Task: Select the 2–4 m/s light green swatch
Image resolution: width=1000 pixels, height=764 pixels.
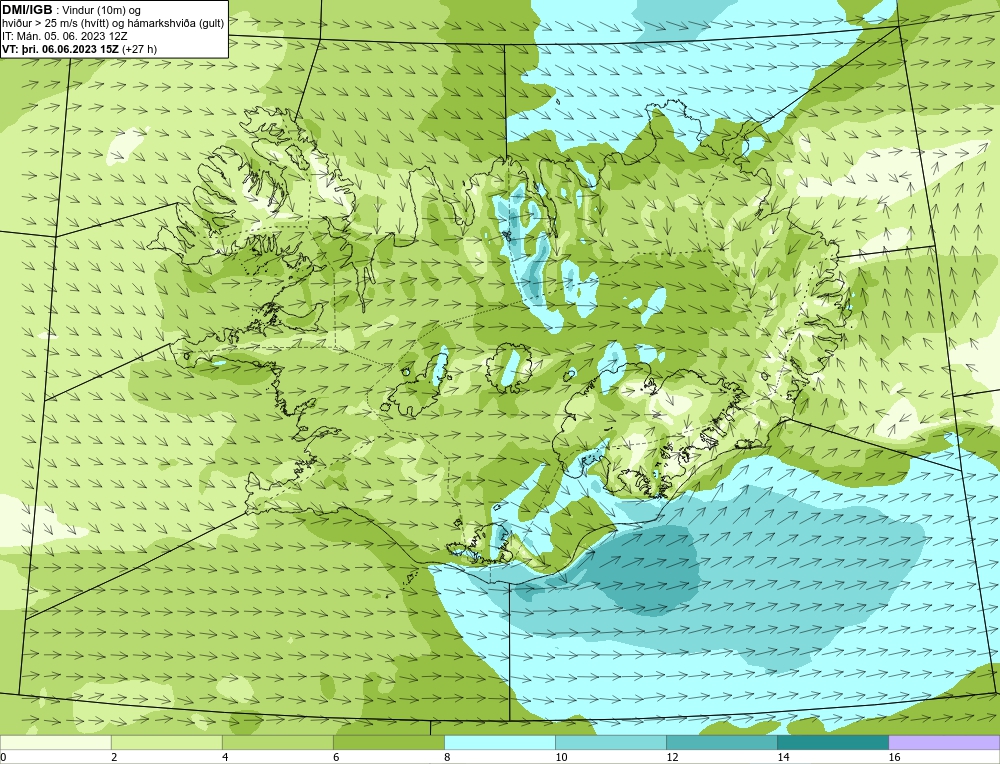Action: 166,742
